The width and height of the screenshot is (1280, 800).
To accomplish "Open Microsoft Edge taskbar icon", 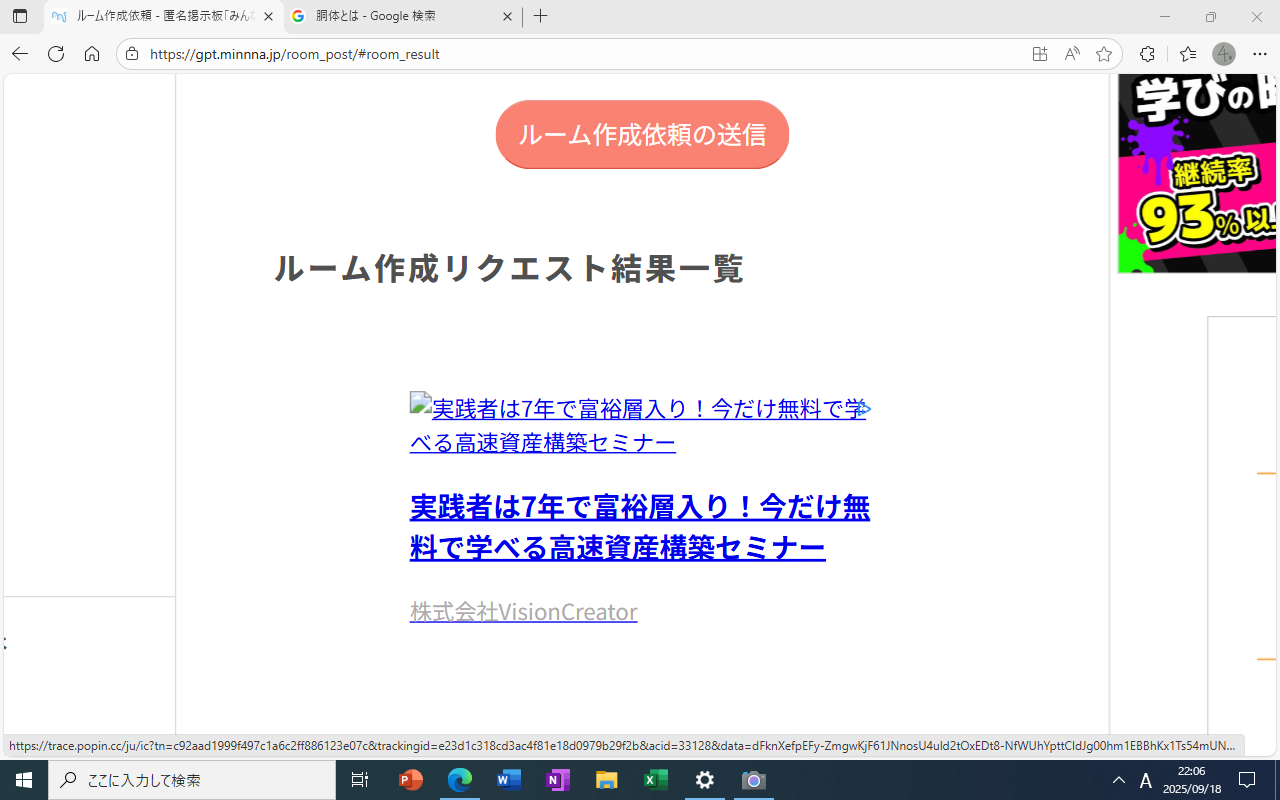I will (x=460, y=780).
